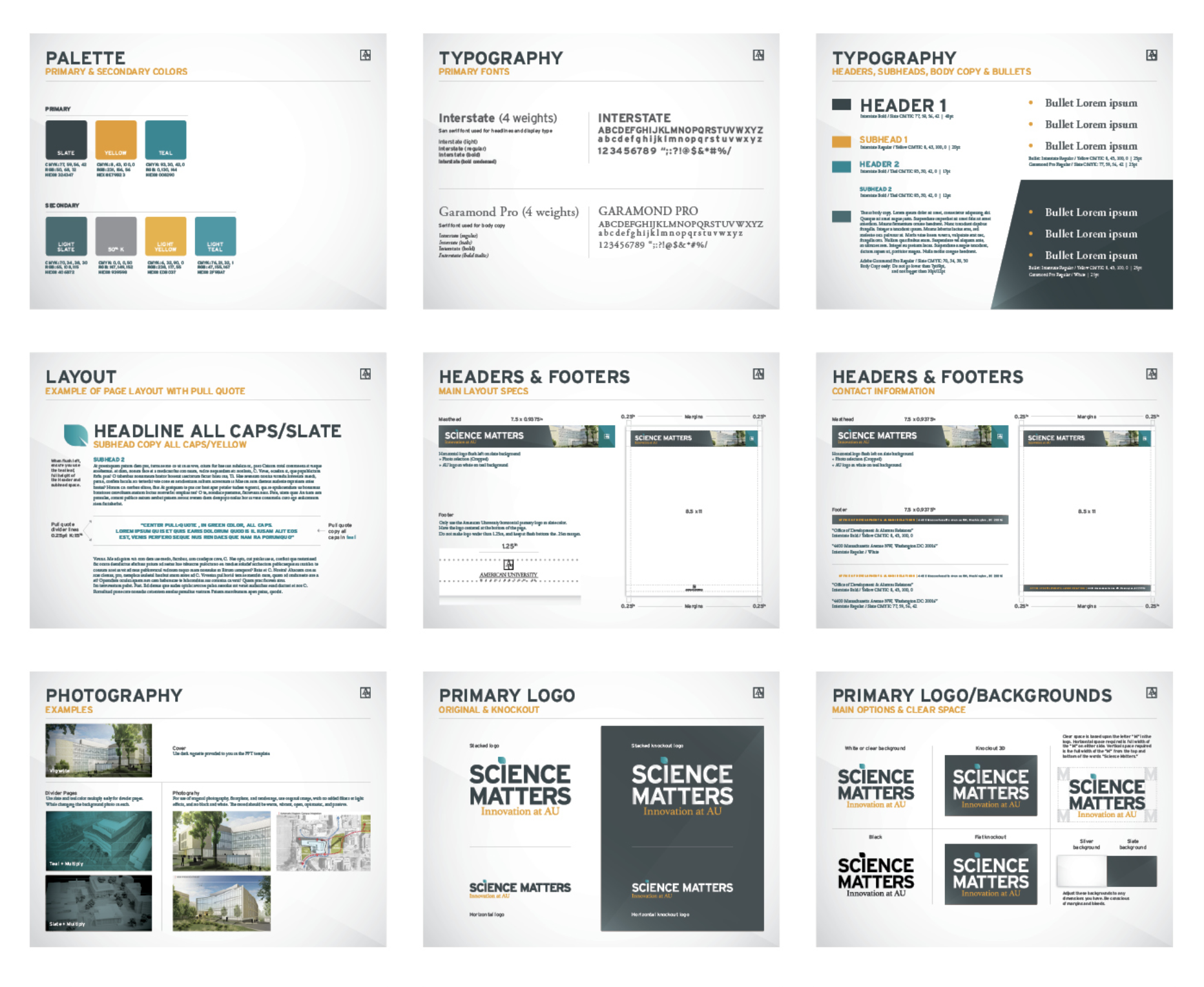
Task: Pick the Light Slate secondary swatch
Action: click(66, 236)
